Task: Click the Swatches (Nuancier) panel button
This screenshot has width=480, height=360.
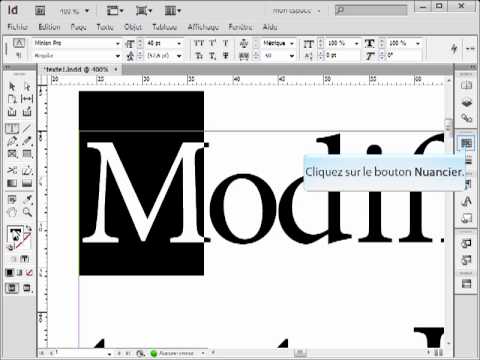Action: pos(466,143)
